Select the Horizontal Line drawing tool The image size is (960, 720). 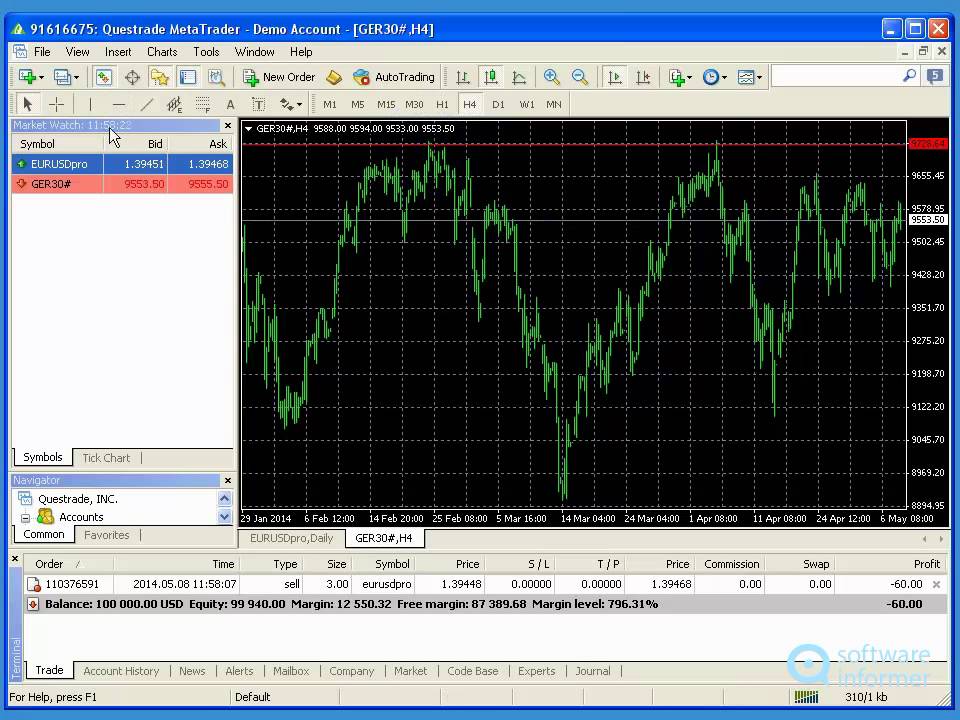pos(119,104)
